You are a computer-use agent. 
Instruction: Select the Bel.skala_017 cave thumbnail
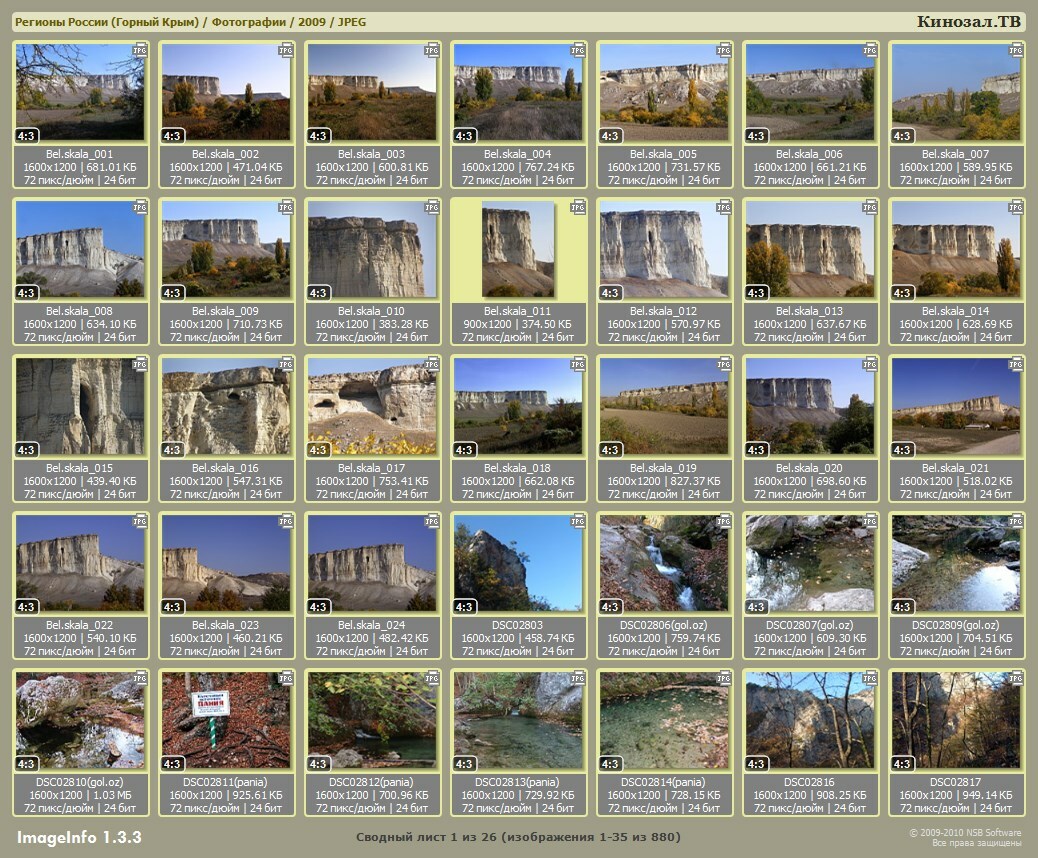[372, 406]
